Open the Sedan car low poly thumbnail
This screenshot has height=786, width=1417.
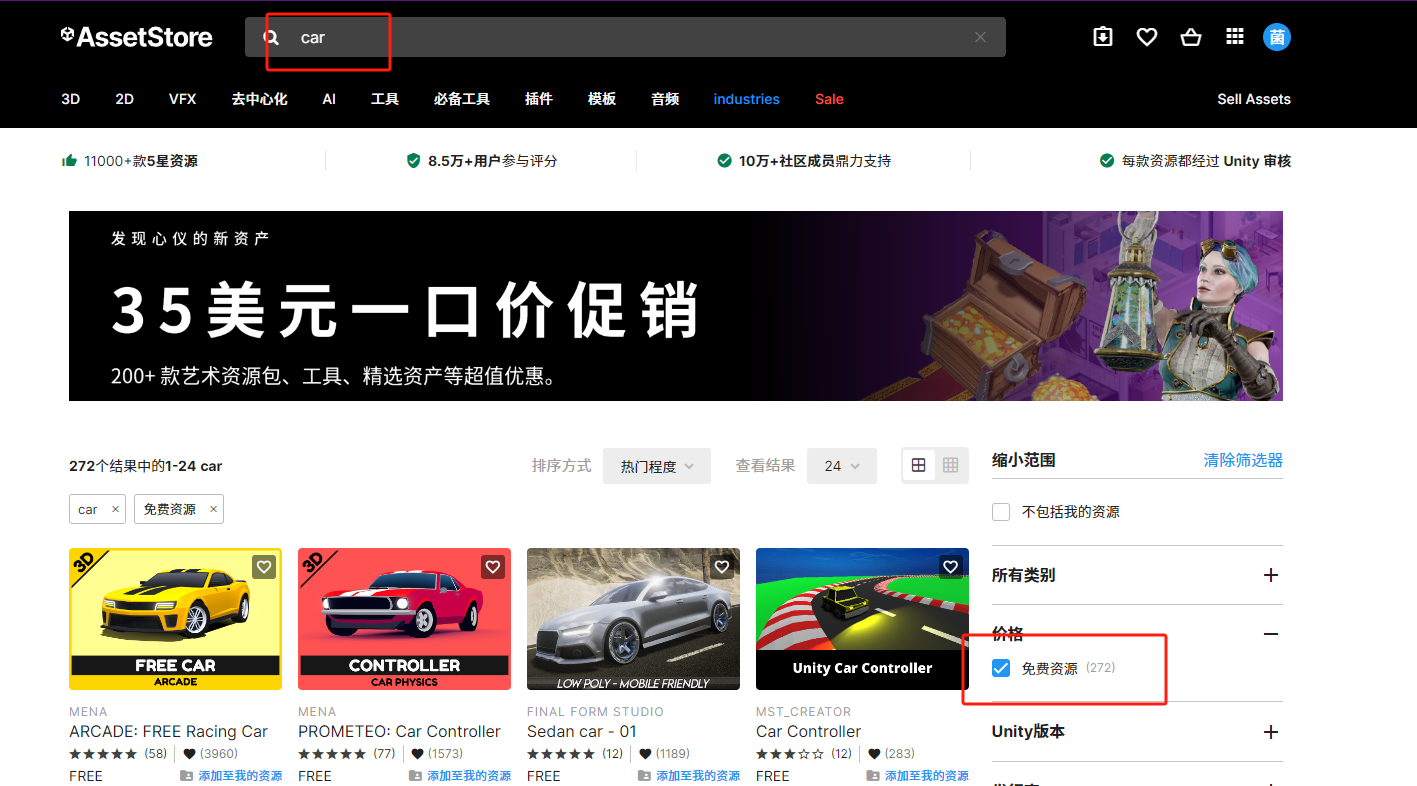click(x=633, y=619)
